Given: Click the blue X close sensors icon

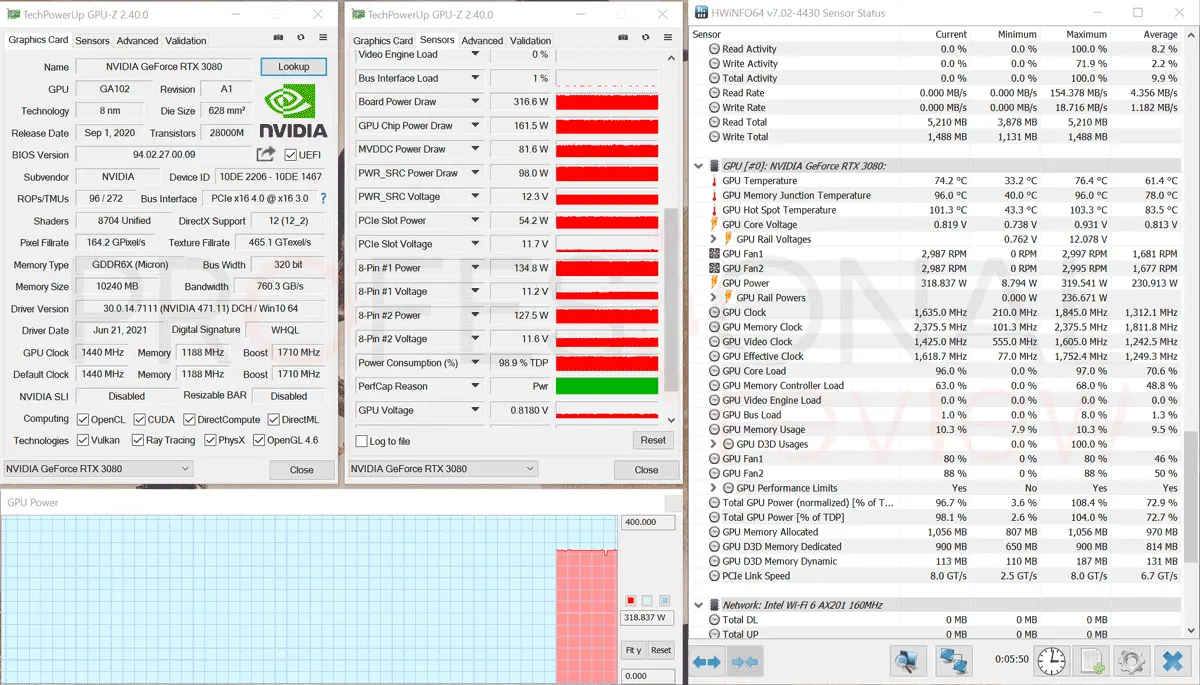Looking at the screenshot, I should click(x=1171, y=661).
